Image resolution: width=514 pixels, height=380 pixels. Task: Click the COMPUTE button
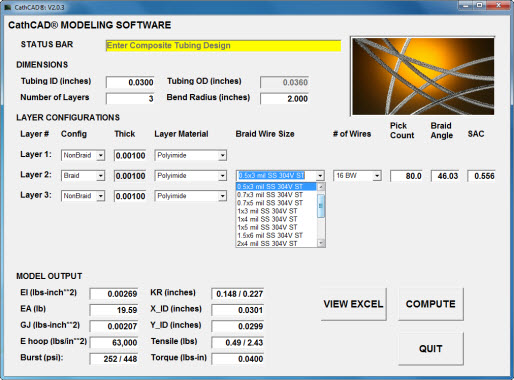tap(431, 304)
